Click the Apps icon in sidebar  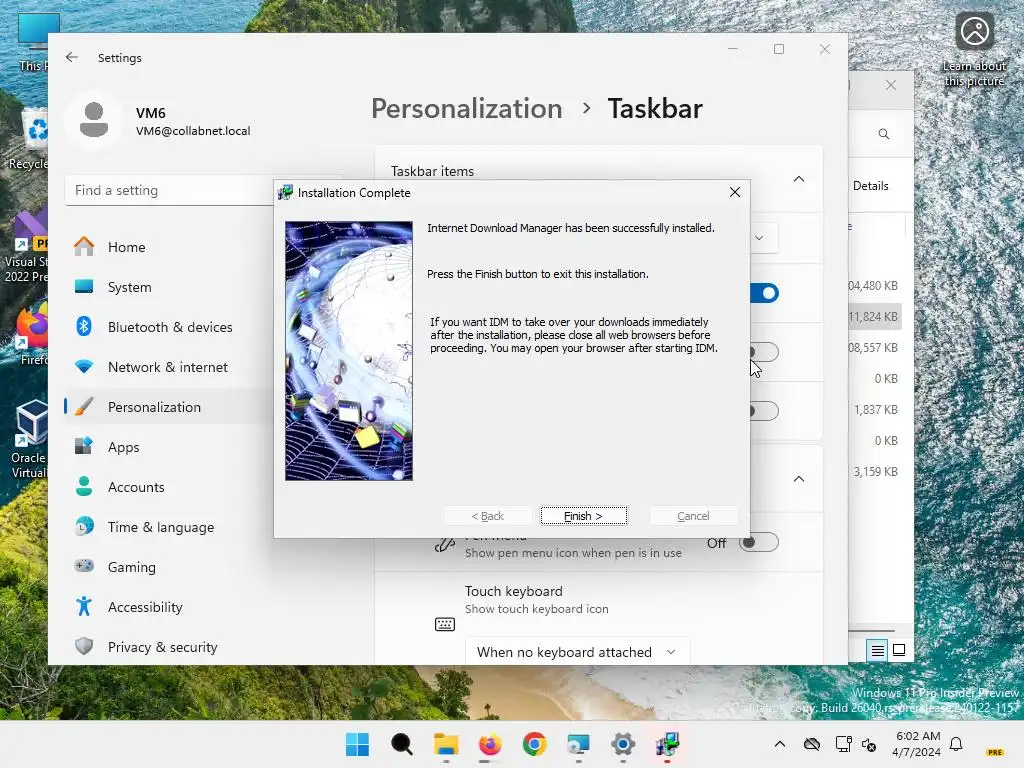(x=84, y=446)
